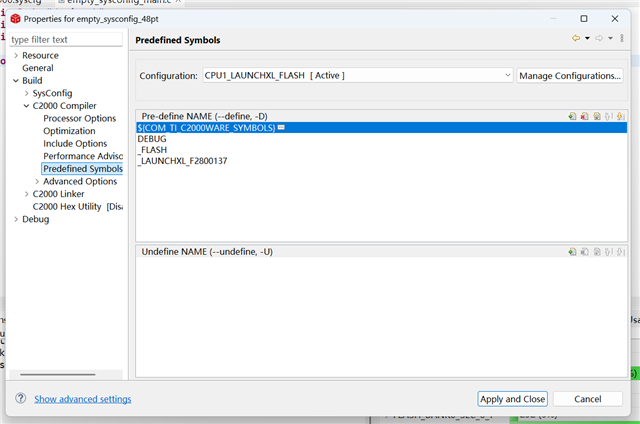Select Debug label in the tree
The width and height of the screenshot is (640, 424).
pyautogui.click(x=36, y=220)
